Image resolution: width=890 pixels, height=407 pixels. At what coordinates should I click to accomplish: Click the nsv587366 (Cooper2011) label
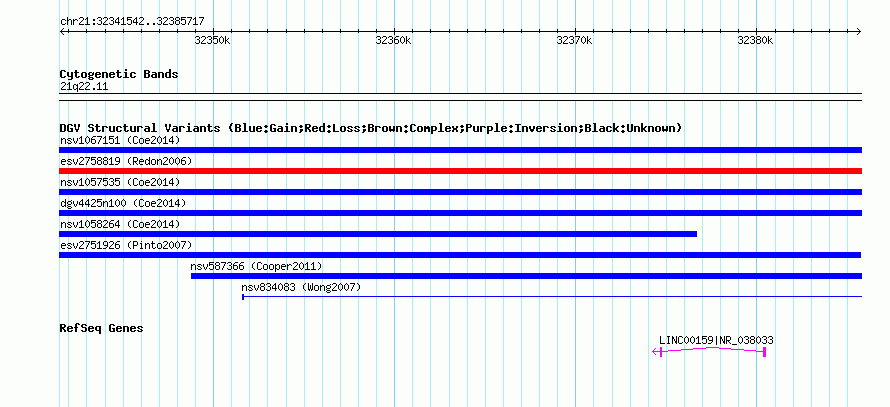257,266
